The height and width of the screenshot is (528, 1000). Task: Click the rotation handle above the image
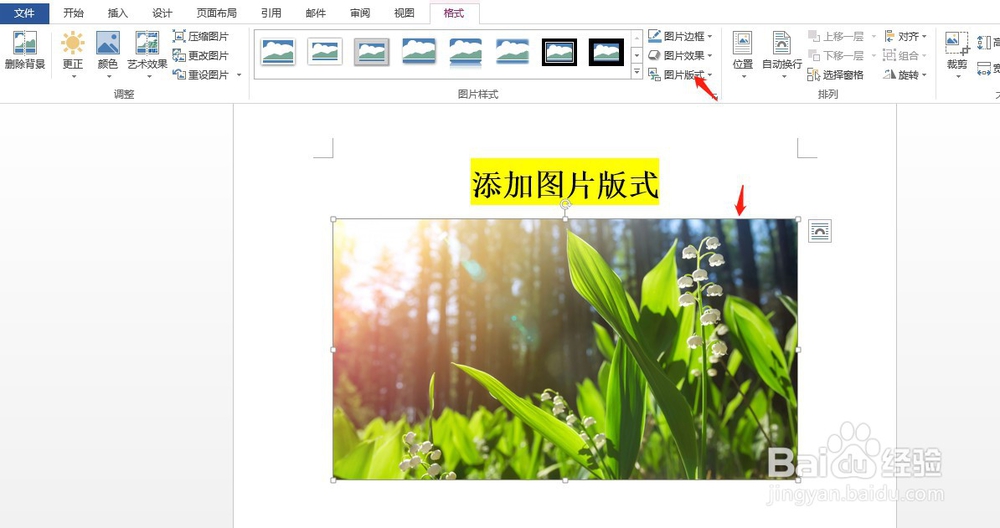[565, 204]
